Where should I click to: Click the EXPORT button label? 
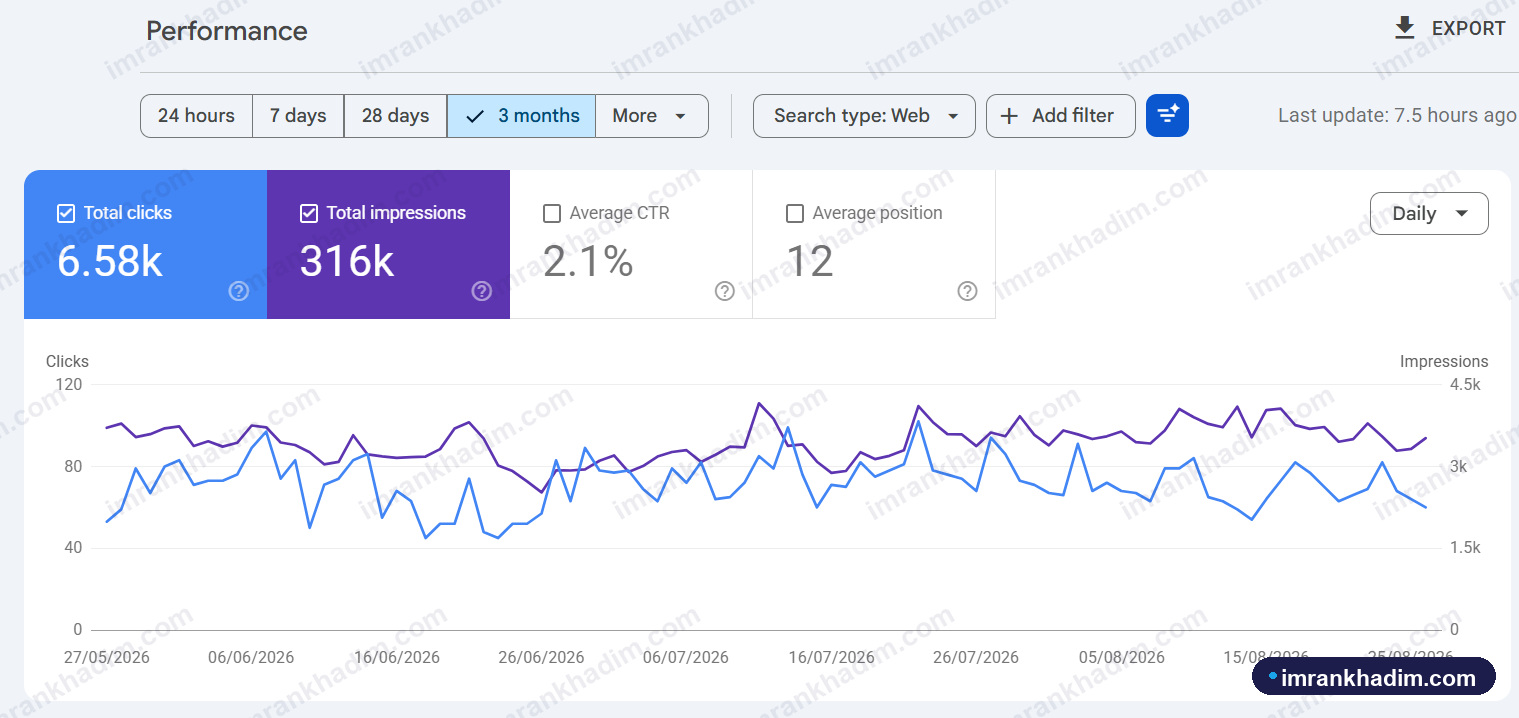[x=1468, y=29]
